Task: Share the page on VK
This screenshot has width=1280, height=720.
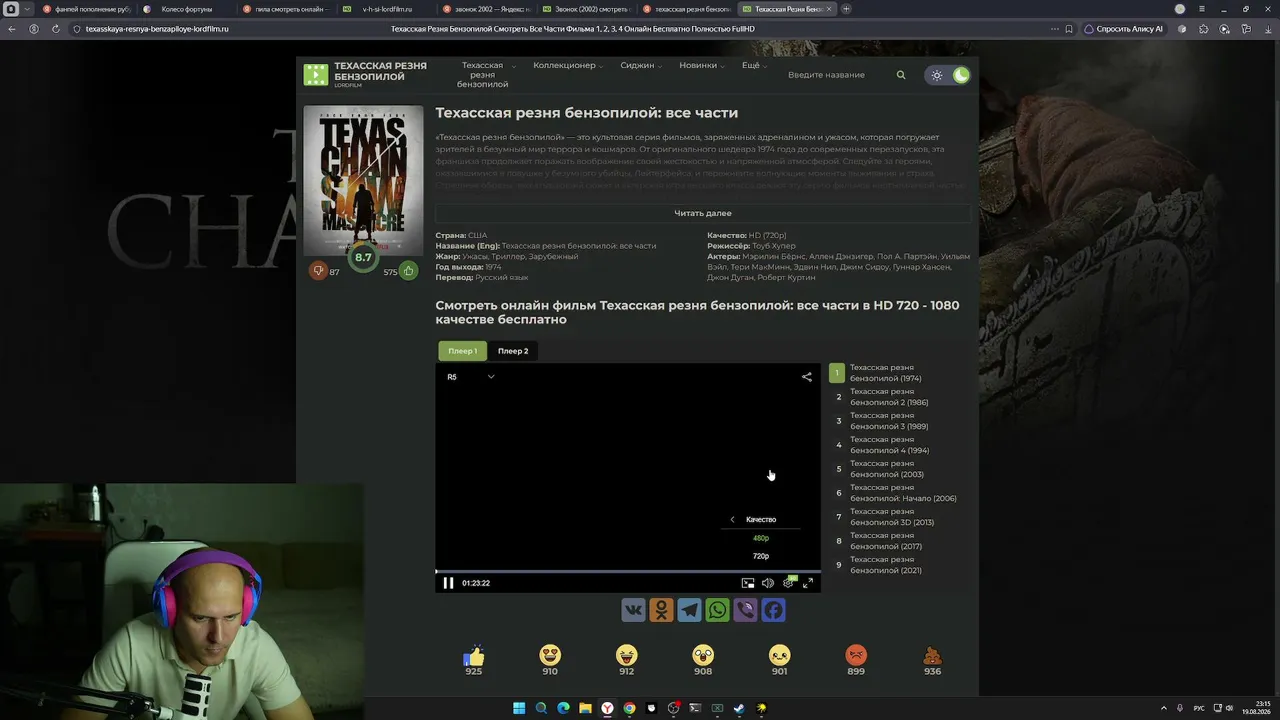Action: point(633,610)
